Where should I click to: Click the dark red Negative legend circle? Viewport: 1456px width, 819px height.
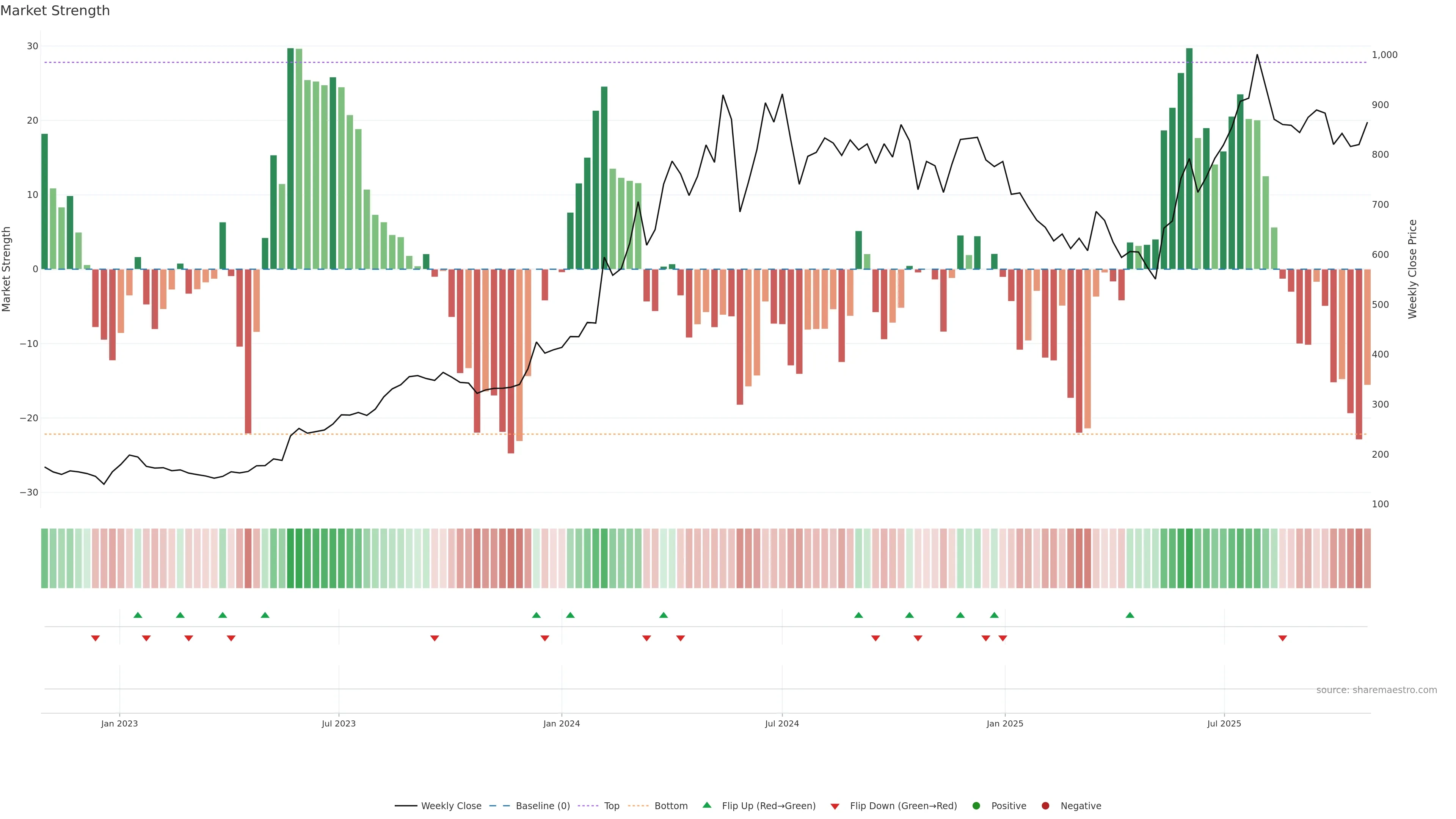click(x=1045, y=806)
